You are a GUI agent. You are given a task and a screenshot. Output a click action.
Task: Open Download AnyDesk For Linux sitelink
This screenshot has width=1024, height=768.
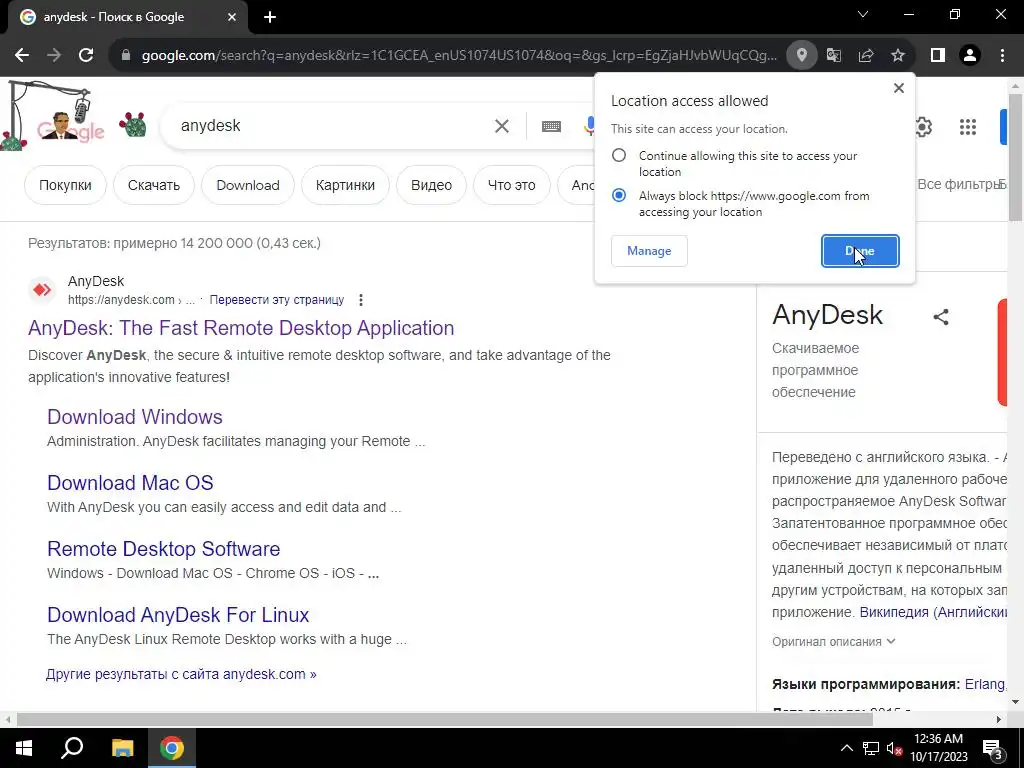tap(178, 615)
